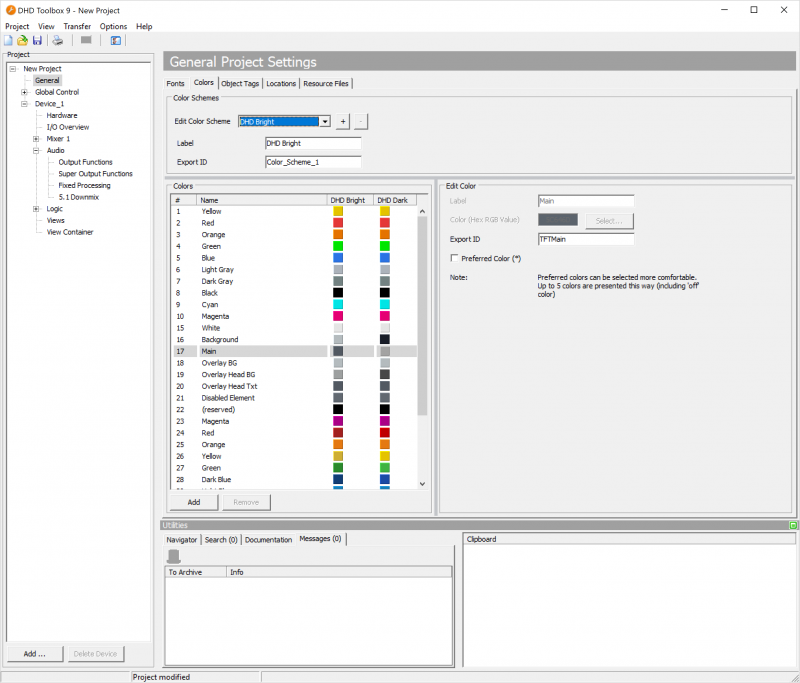
Task: Click the Open Project folder icon
Action: [x=22, y=41]
